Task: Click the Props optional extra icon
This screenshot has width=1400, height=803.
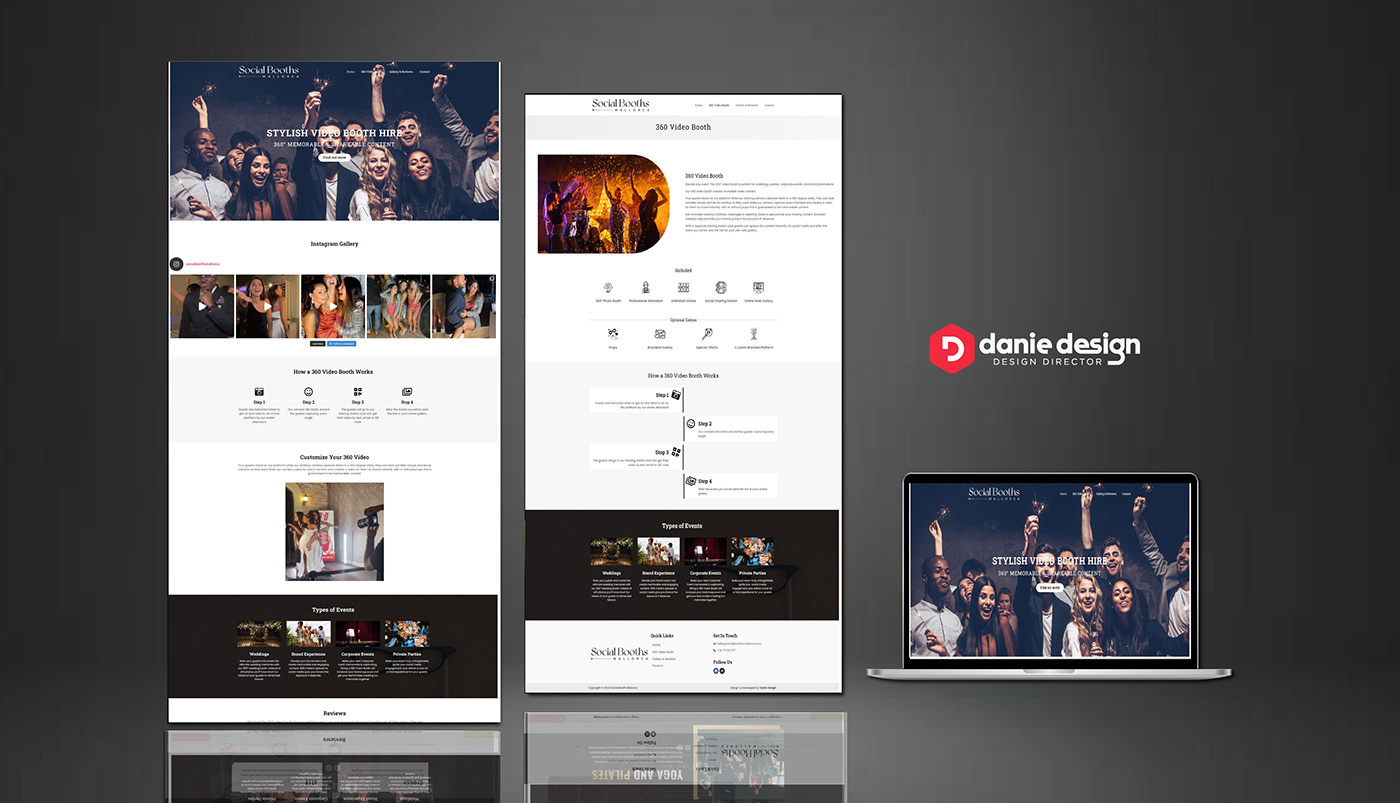Action: (613, 334)
